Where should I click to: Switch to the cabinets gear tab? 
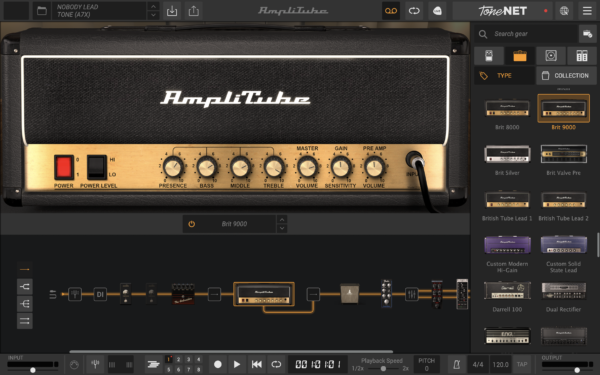click(551, 56)
